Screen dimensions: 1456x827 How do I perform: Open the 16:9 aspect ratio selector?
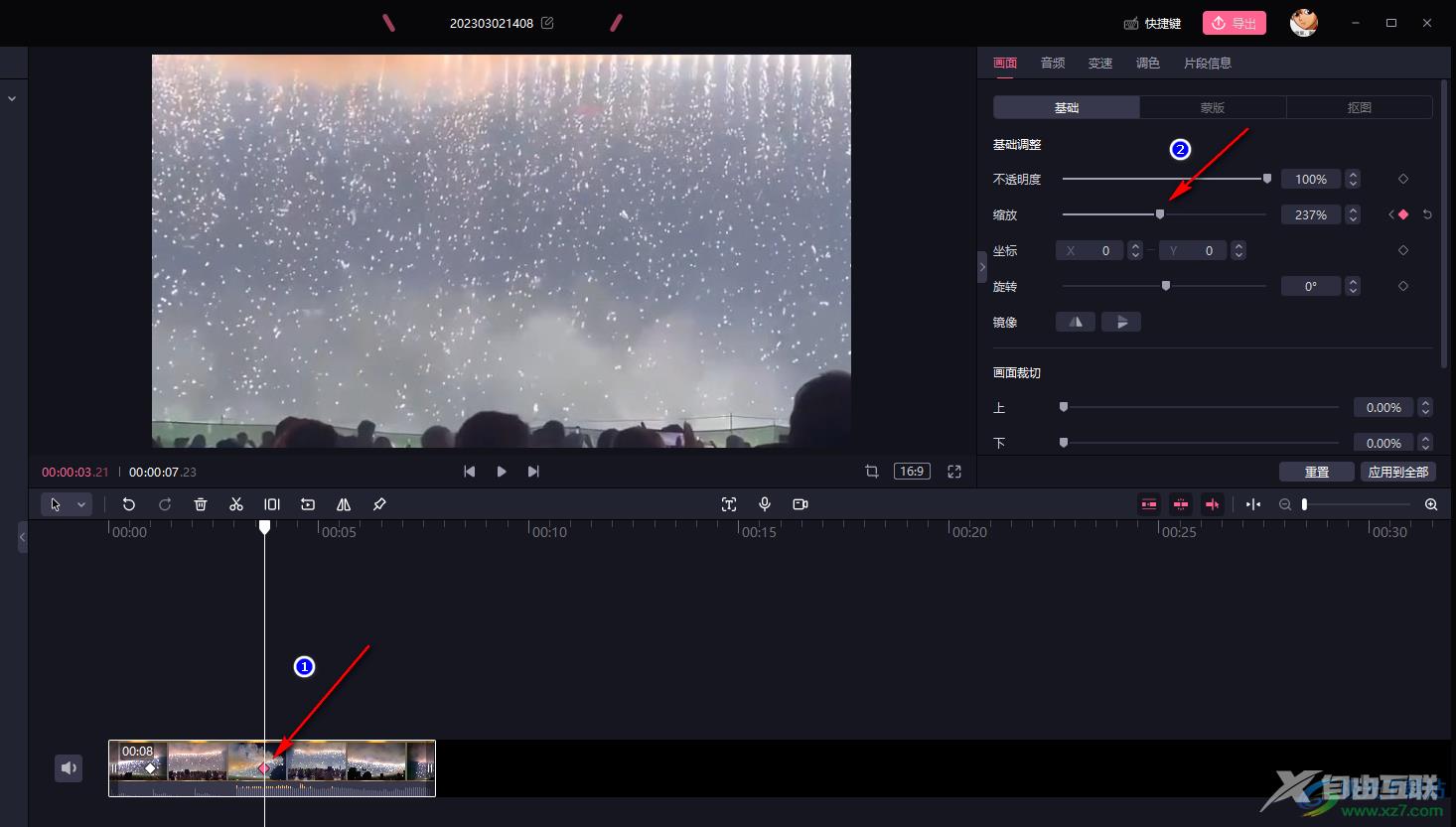[912, 472]
